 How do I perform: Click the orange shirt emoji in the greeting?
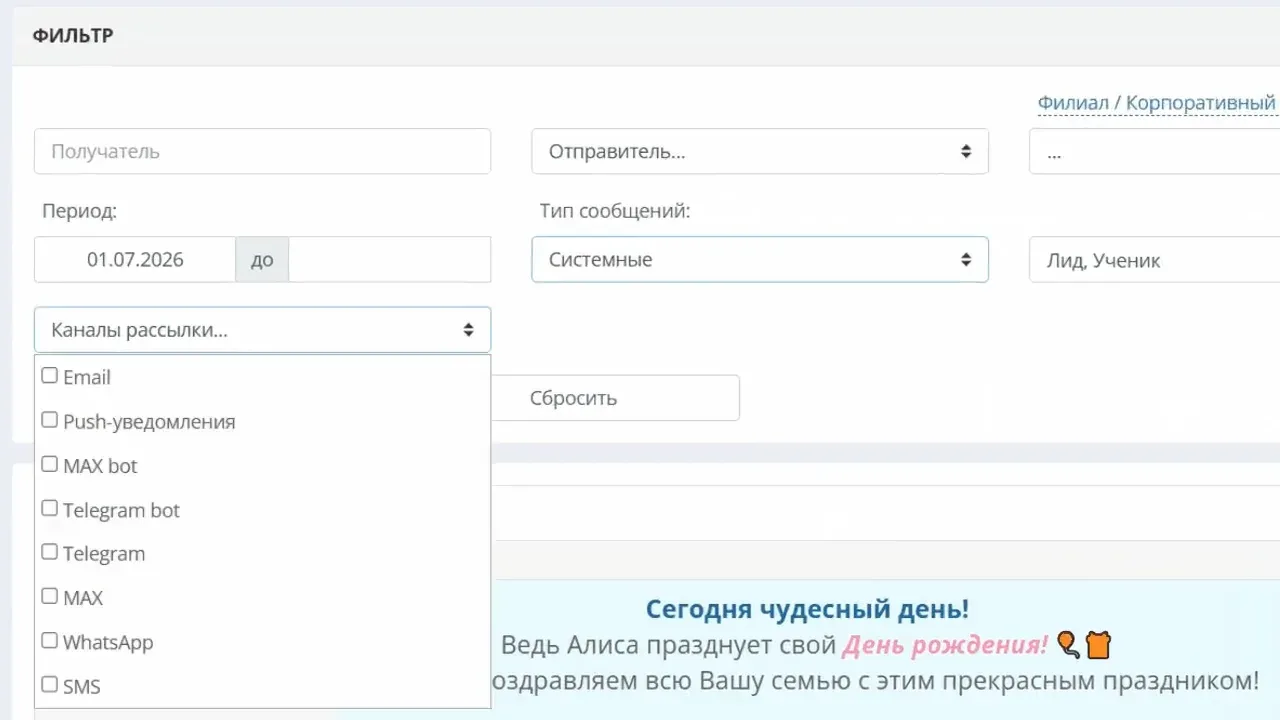tap(1098, 645)
